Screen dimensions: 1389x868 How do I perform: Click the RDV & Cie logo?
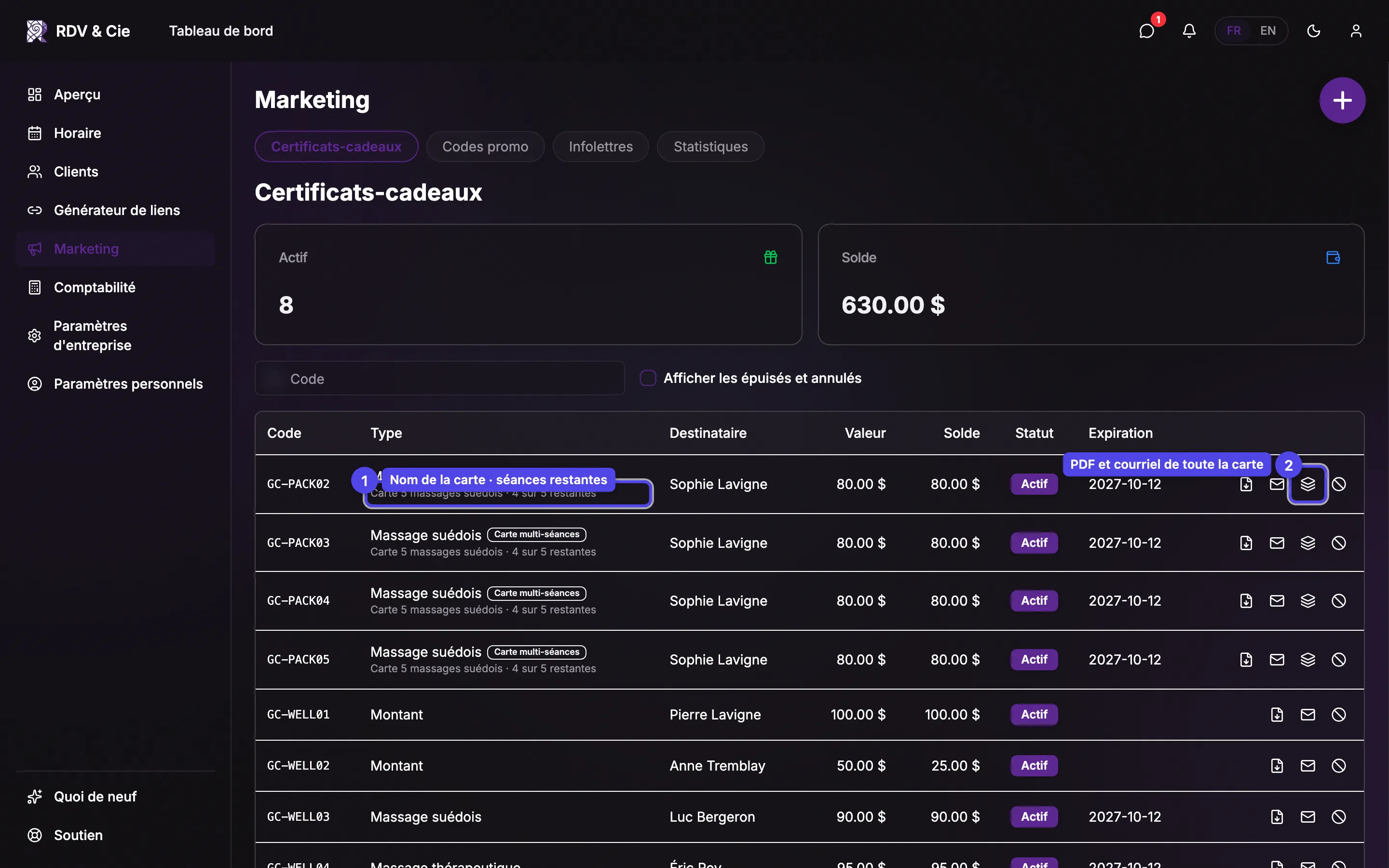pos(78,31)
